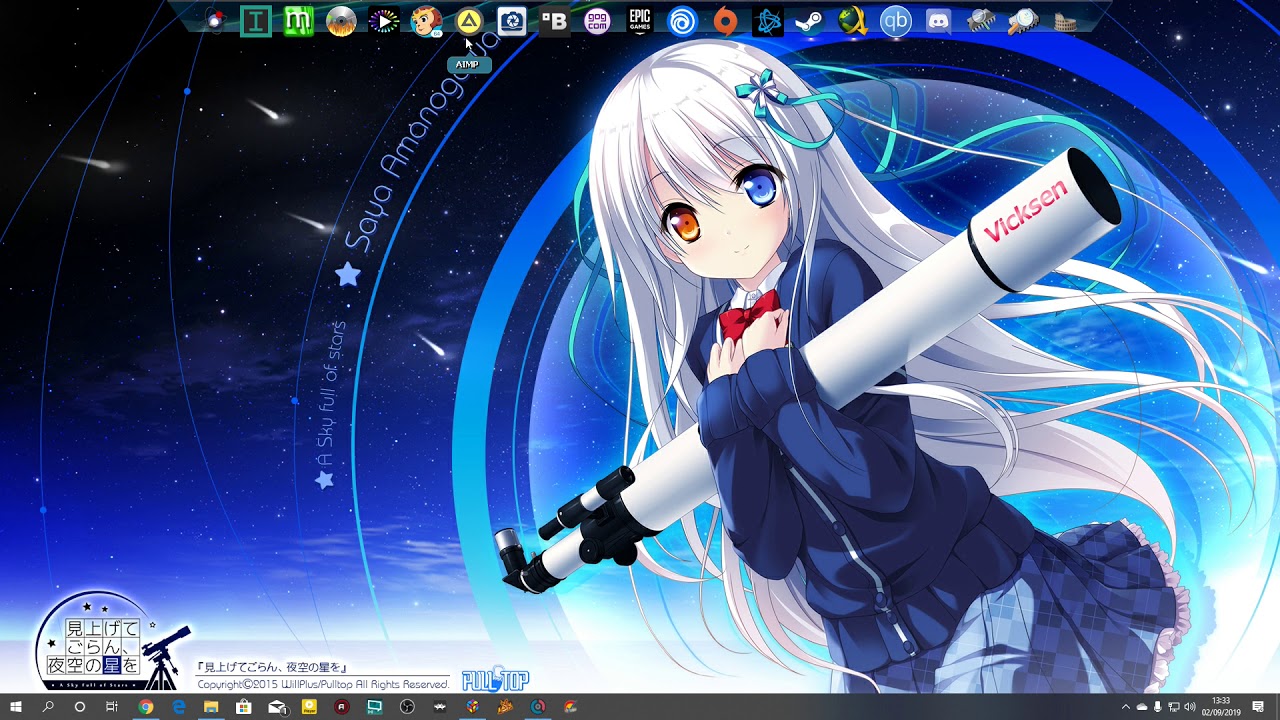Open the Windows Start menu
This screenshot has height=720, width=1280.
[16, 707]
